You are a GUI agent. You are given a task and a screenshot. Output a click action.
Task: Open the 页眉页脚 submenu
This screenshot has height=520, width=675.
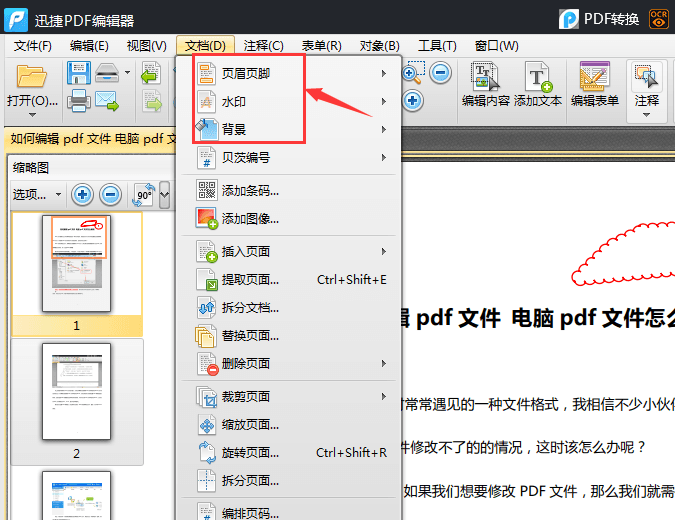point(290,74)
